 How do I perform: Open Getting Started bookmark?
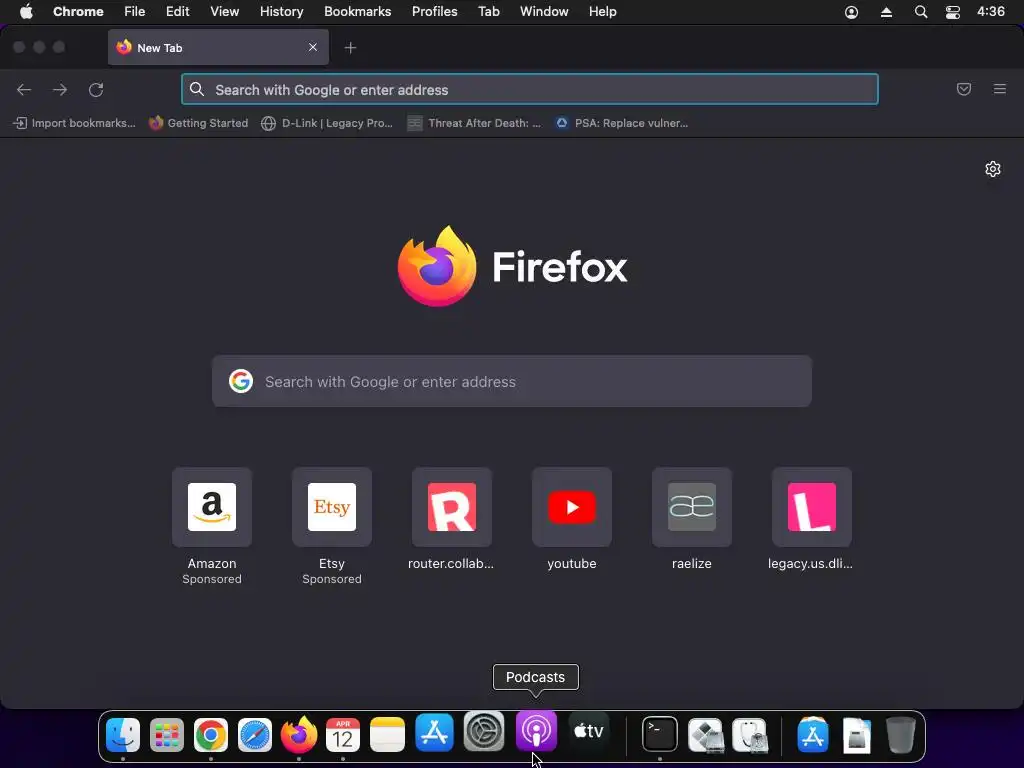[199, 123]
